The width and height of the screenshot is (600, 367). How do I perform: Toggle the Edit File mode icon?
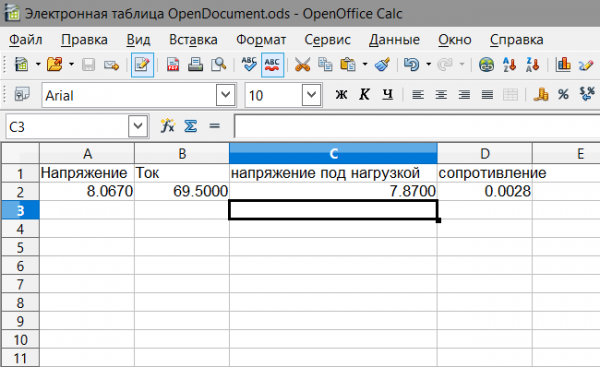tap(142, 65)
